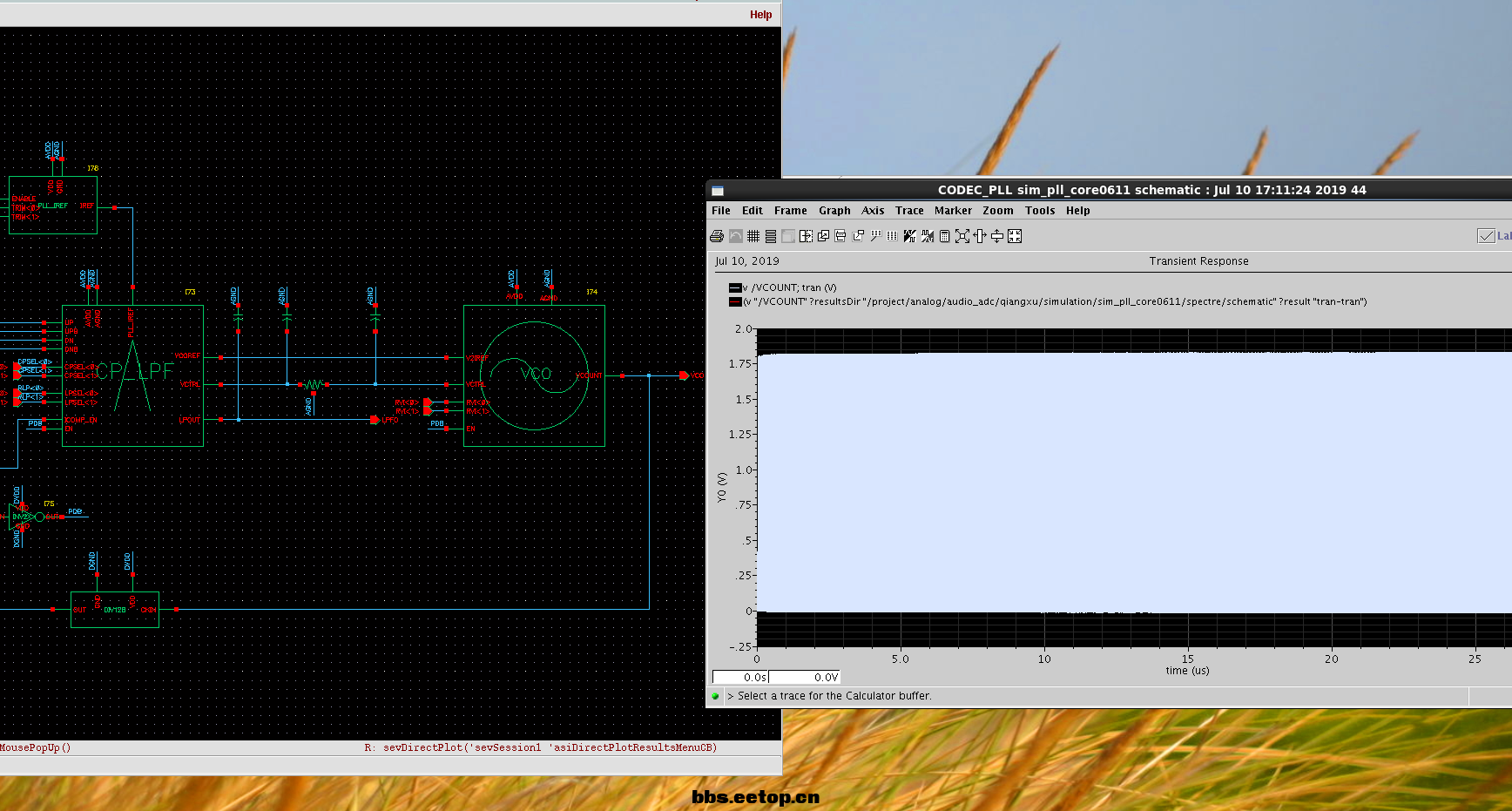Open the Help menu in schematic window
Screen dimensions: 1512x811
pyautogui.click(x=760, y=15)
